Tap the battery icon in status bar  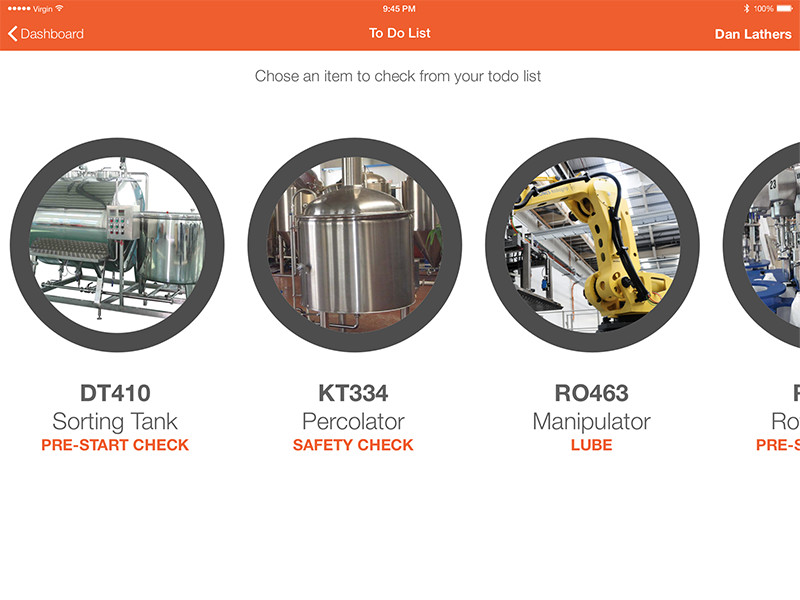(785, 9)
